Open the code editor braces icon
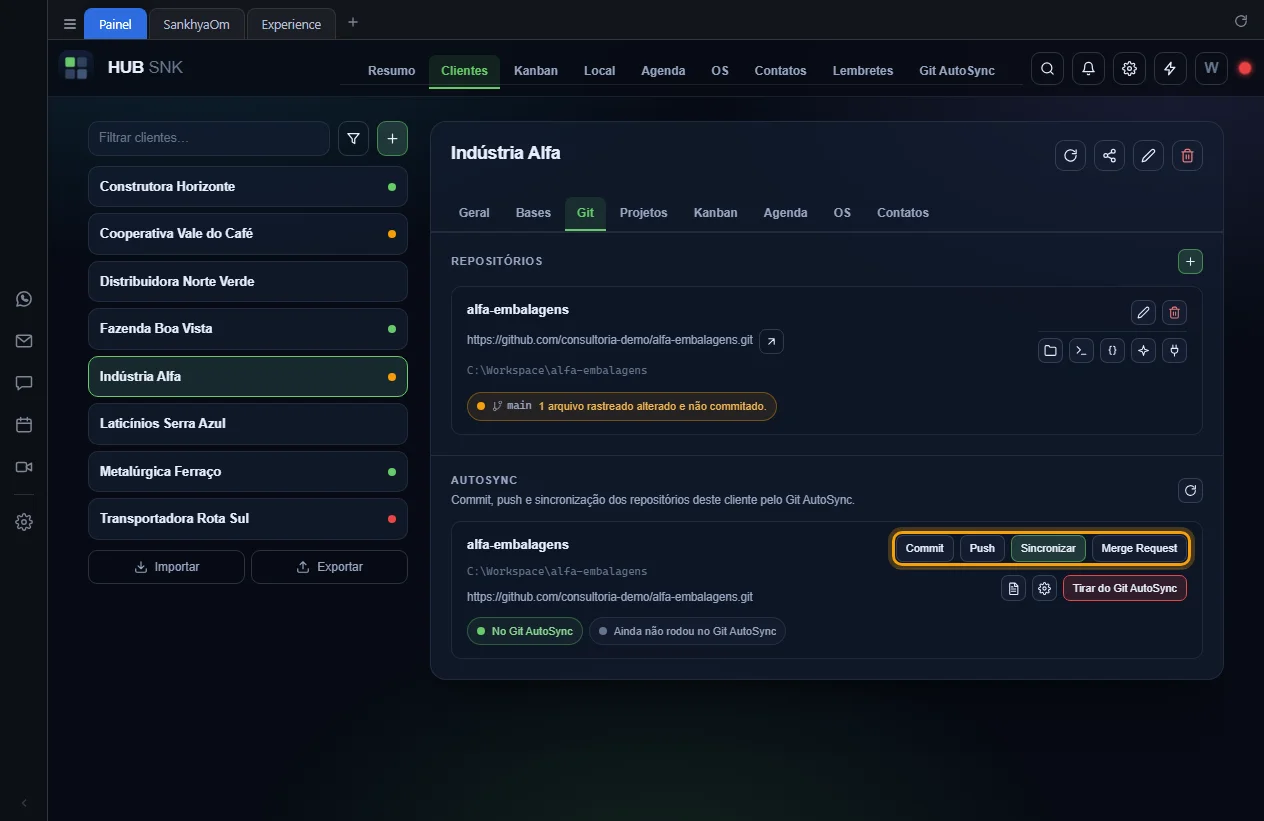Image resolution: width=1264 pixels, height=821 pixels. 1112,351
